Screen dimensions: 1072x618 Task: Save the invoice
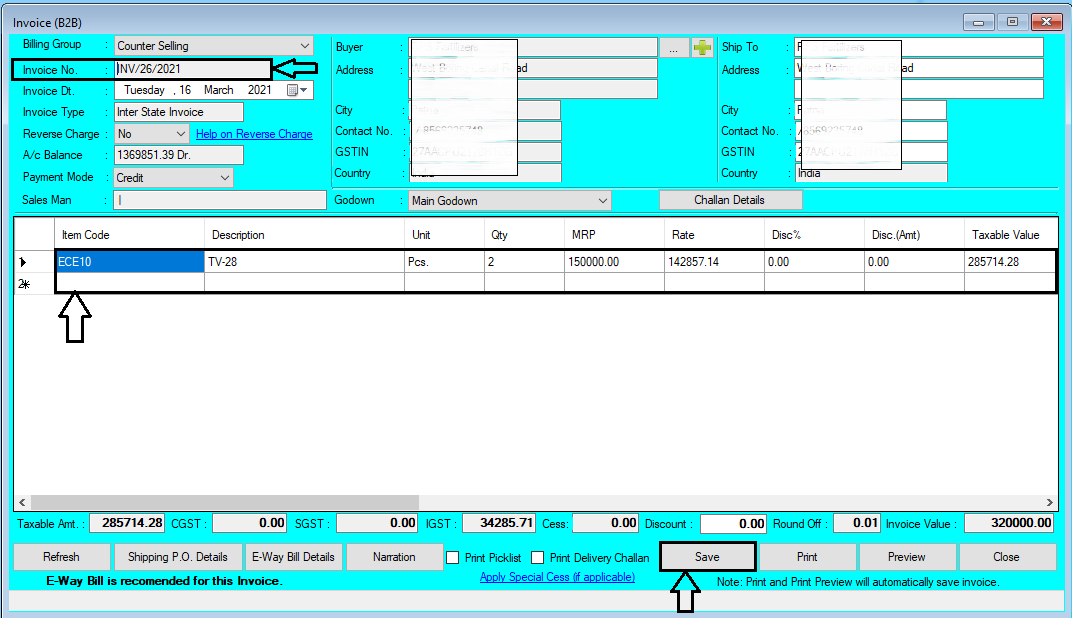coord(707,557)
